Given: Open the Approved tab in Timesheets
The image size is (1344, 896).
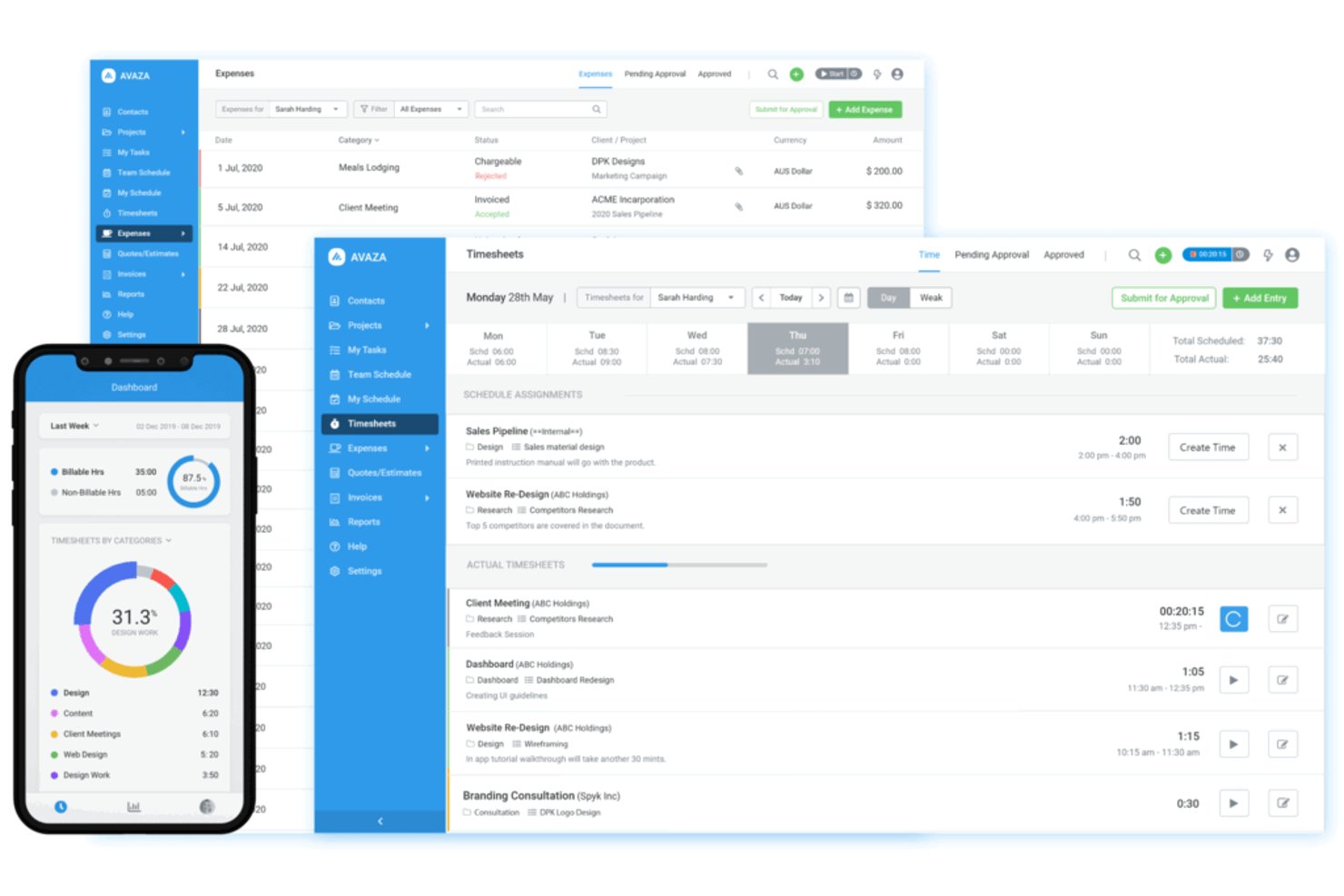Looking at the screenshot, I should tap(1063, 255).
